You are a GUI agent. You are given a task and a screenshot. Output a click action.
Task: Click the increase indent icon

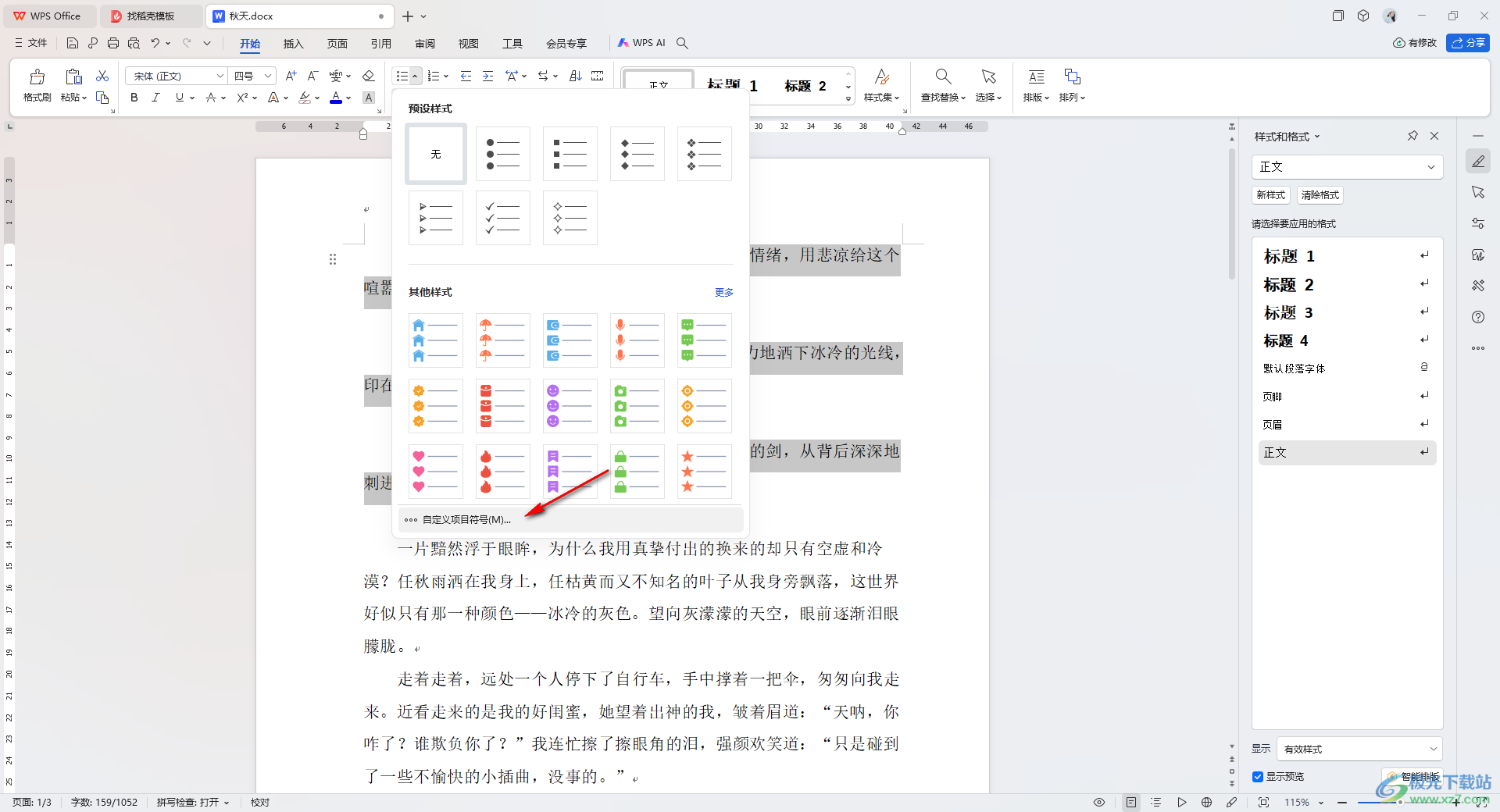click(487, 76)
